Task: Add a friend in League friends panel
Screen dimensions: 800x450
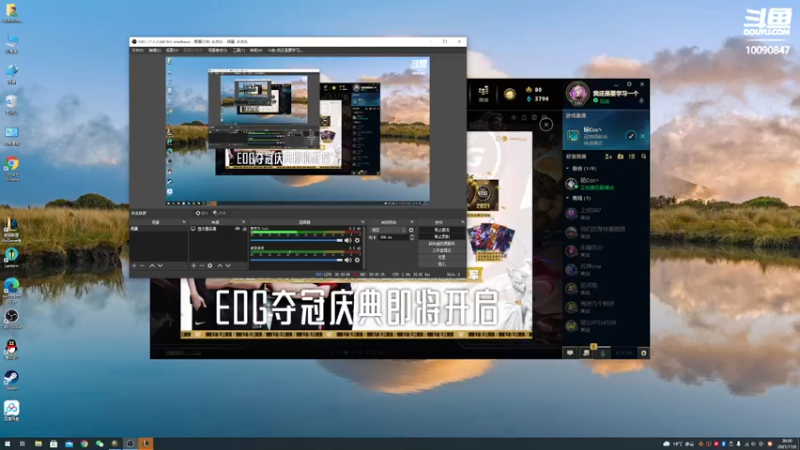Action: (608, 157)
